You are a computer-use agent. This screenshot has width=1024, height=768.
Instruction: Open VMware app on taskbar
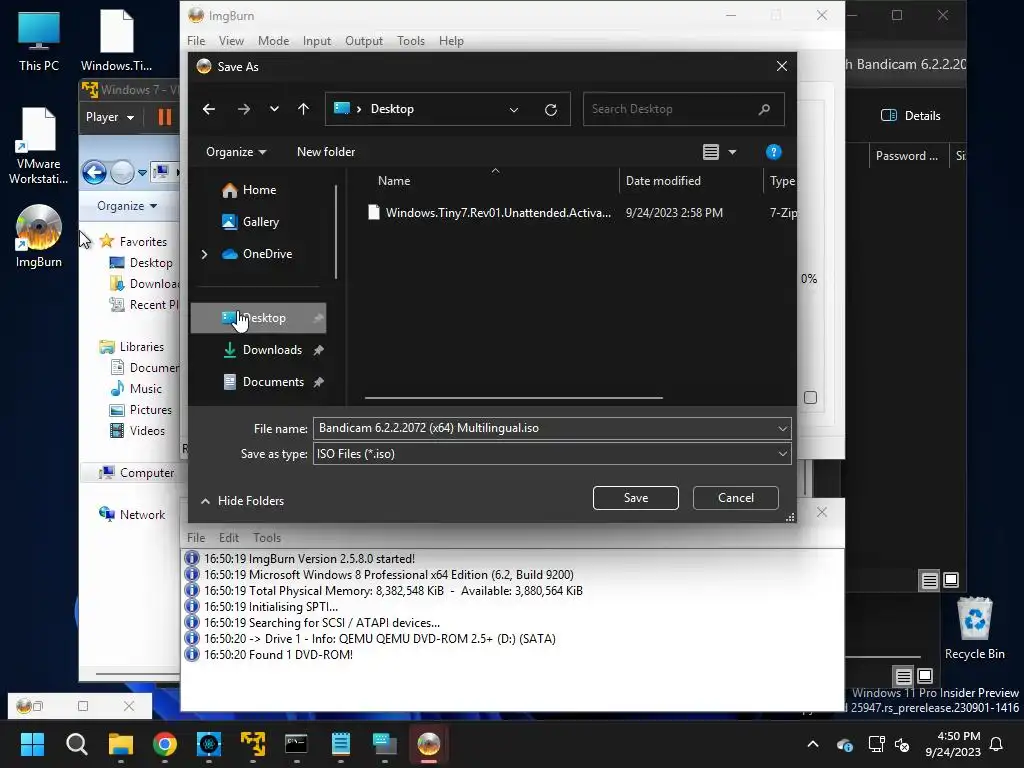click(253, 744)
